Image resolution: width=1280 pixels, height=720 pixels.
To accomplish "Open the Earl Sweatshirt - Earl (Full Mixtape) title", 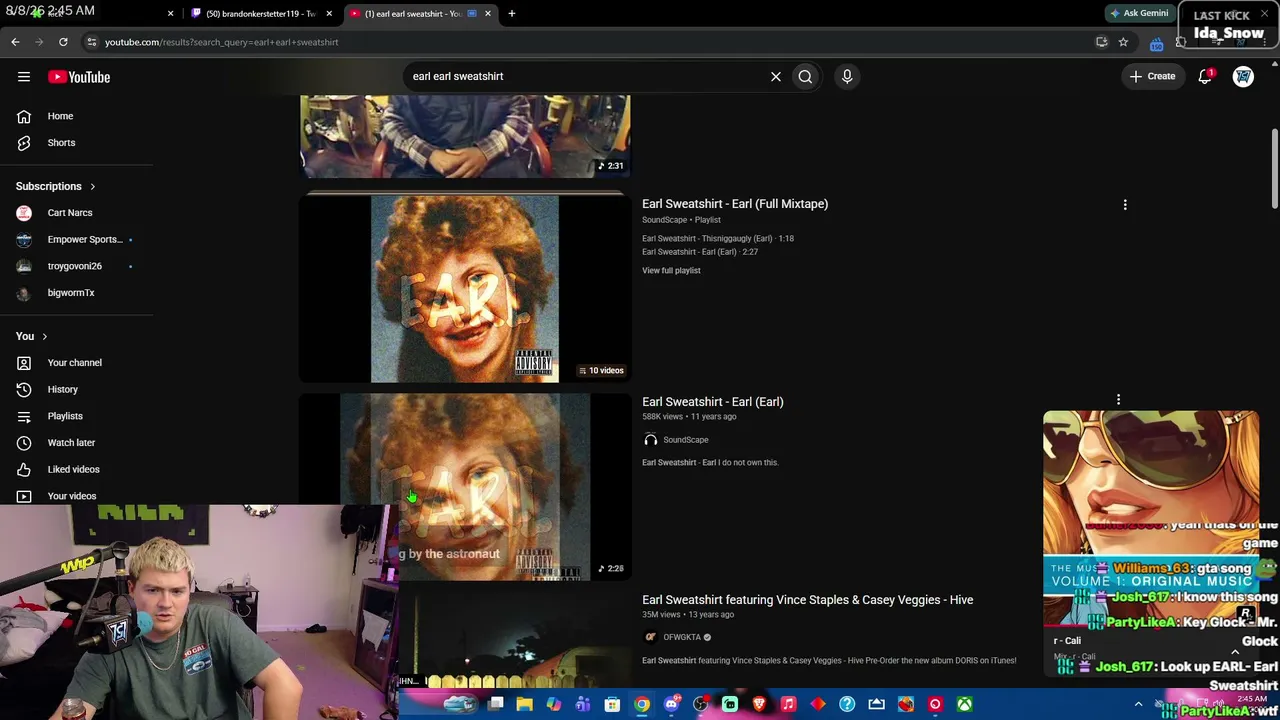I will [x=735, y=204].
